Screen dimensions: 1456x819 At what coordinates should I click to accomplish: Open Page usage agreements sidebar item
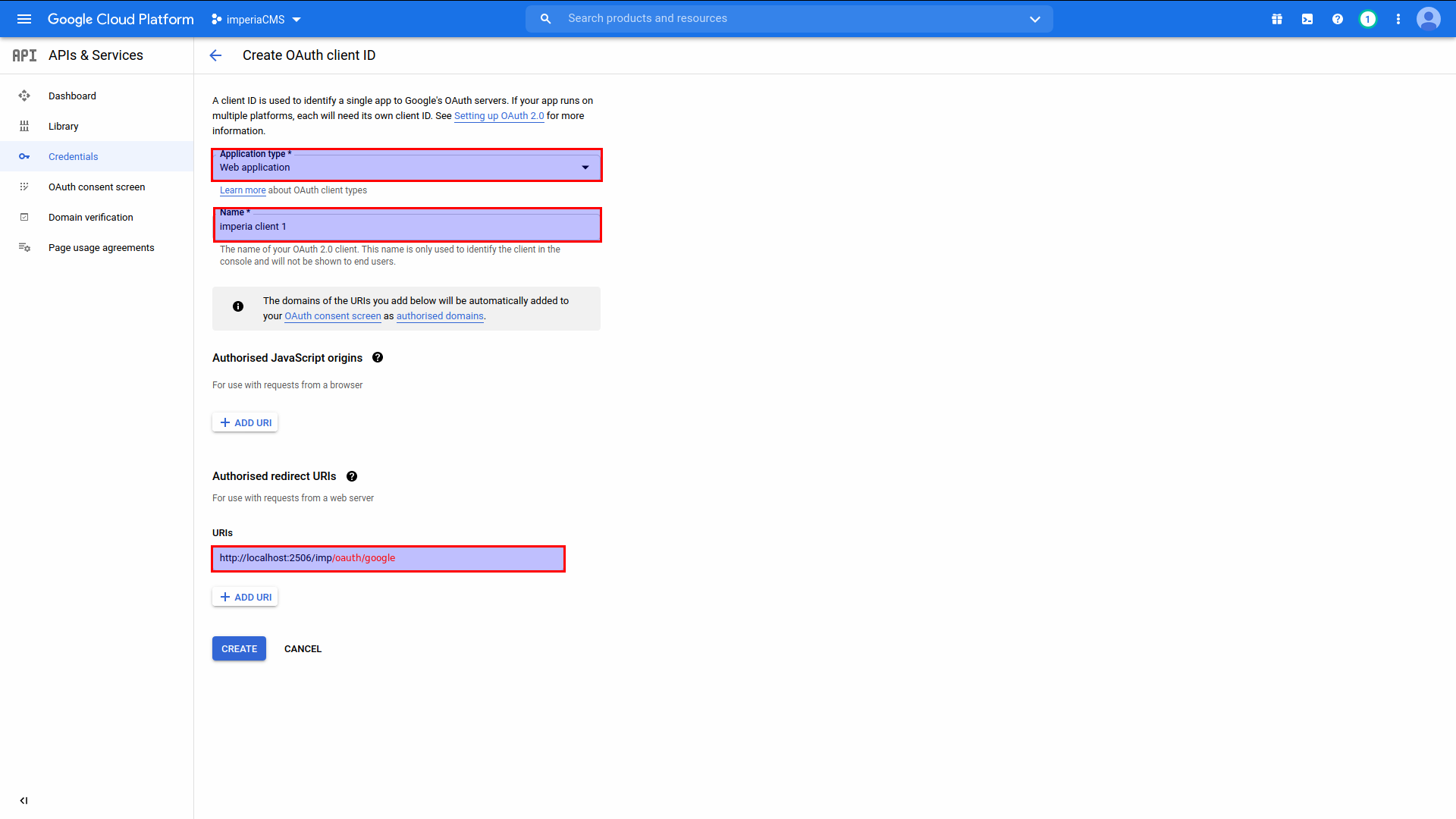click(x=97, y=247)
